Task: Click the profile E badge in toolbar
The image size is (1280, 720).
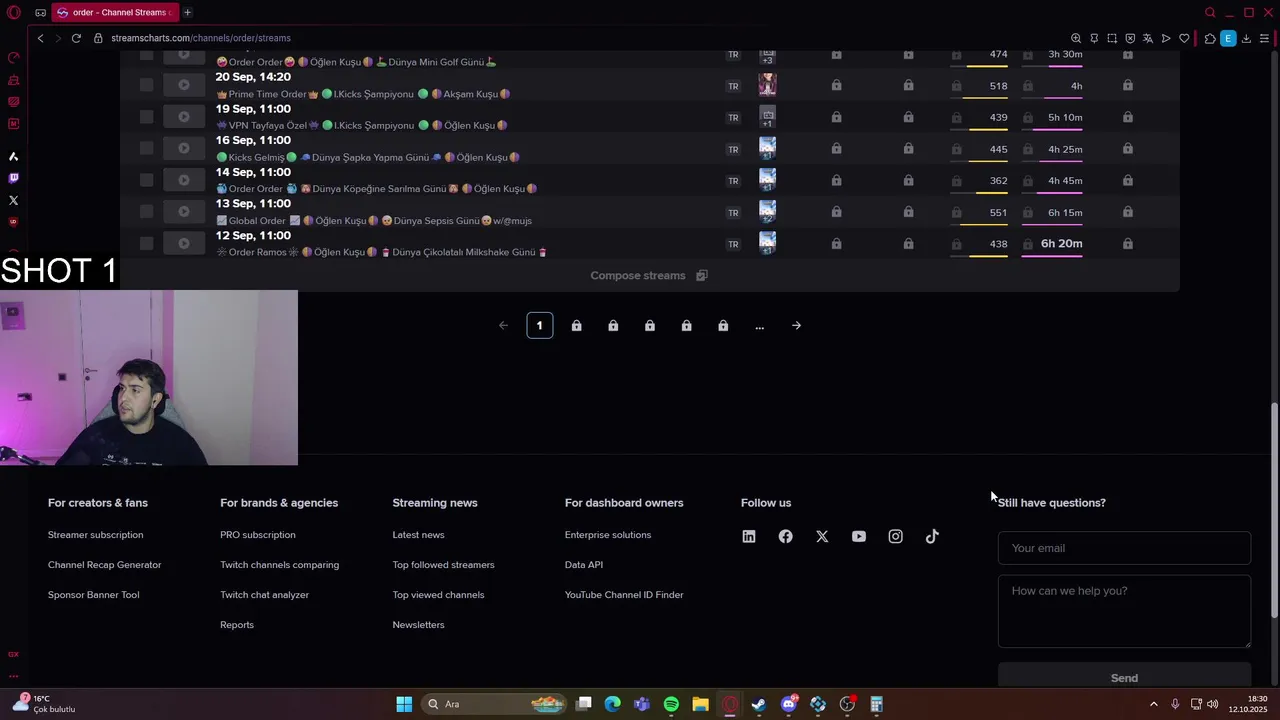Action: point(1228,38)
